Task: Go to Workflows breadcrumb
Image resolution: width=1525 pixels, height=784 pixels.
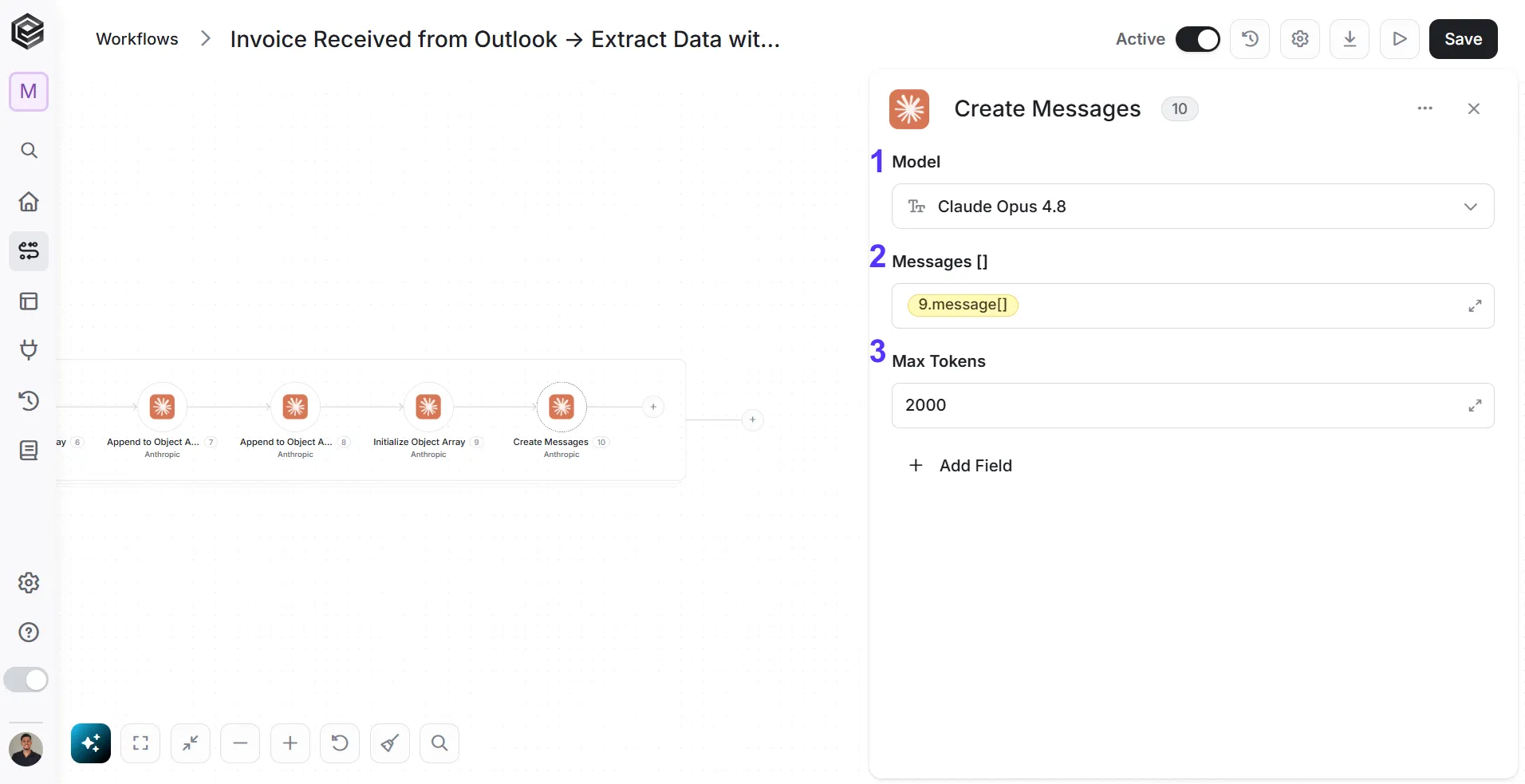Action: click(x=137, y=39)
